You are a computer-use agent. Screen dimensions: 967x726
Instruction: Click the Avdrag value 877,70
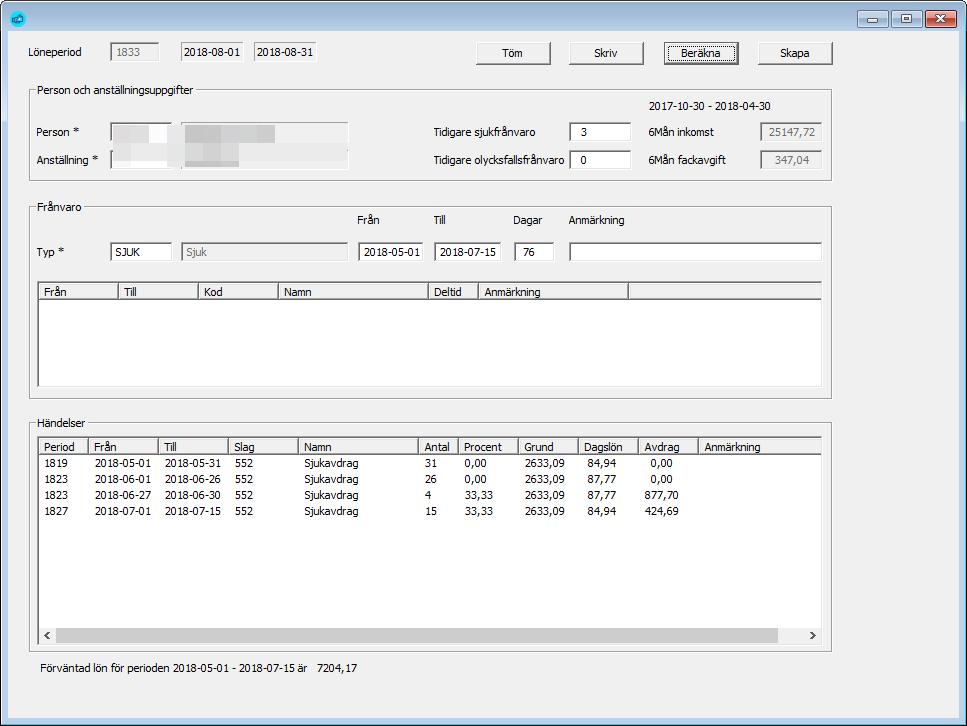coord(661,495)
